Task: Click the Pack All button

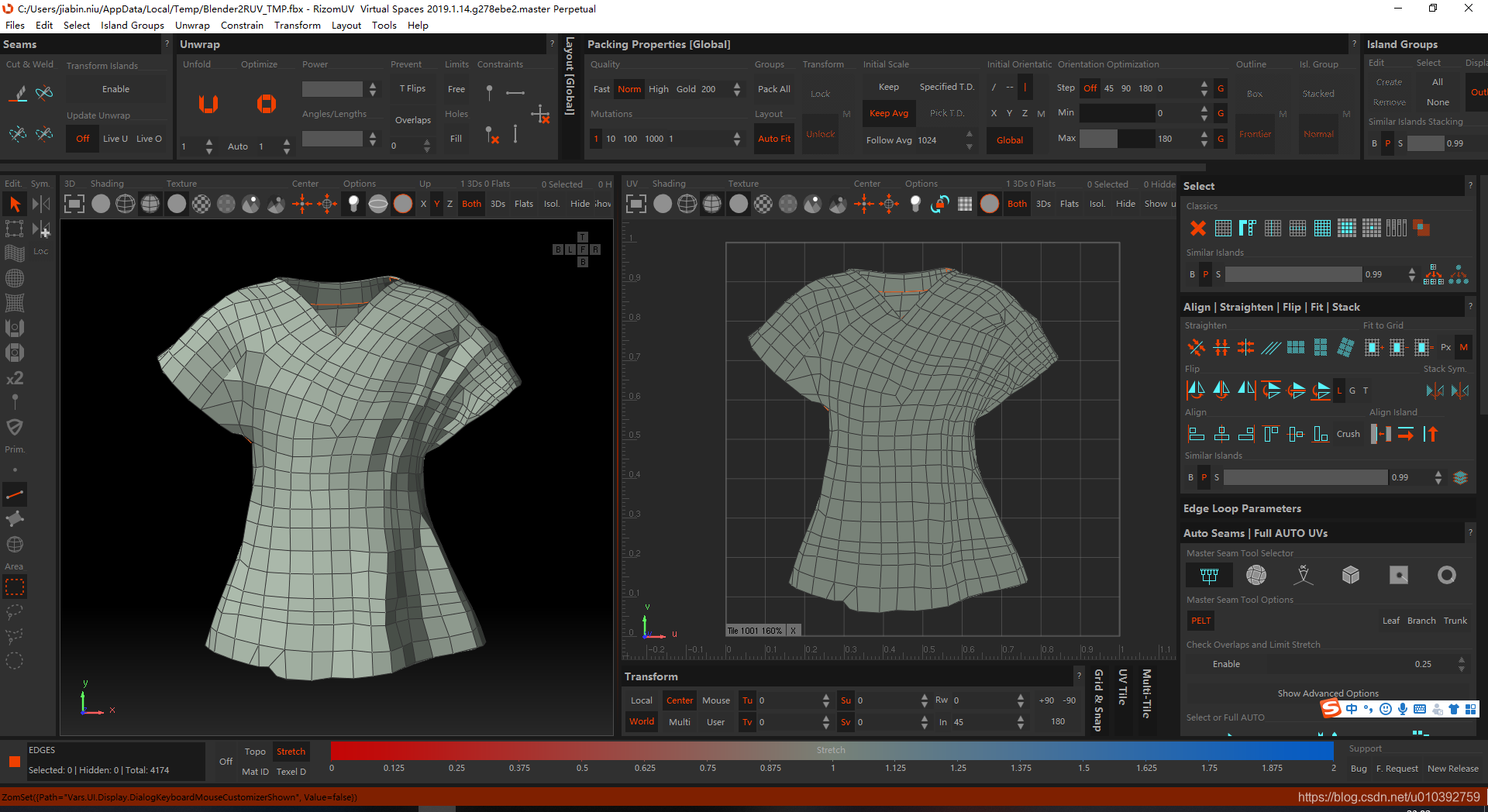Action: click(773, 89)
